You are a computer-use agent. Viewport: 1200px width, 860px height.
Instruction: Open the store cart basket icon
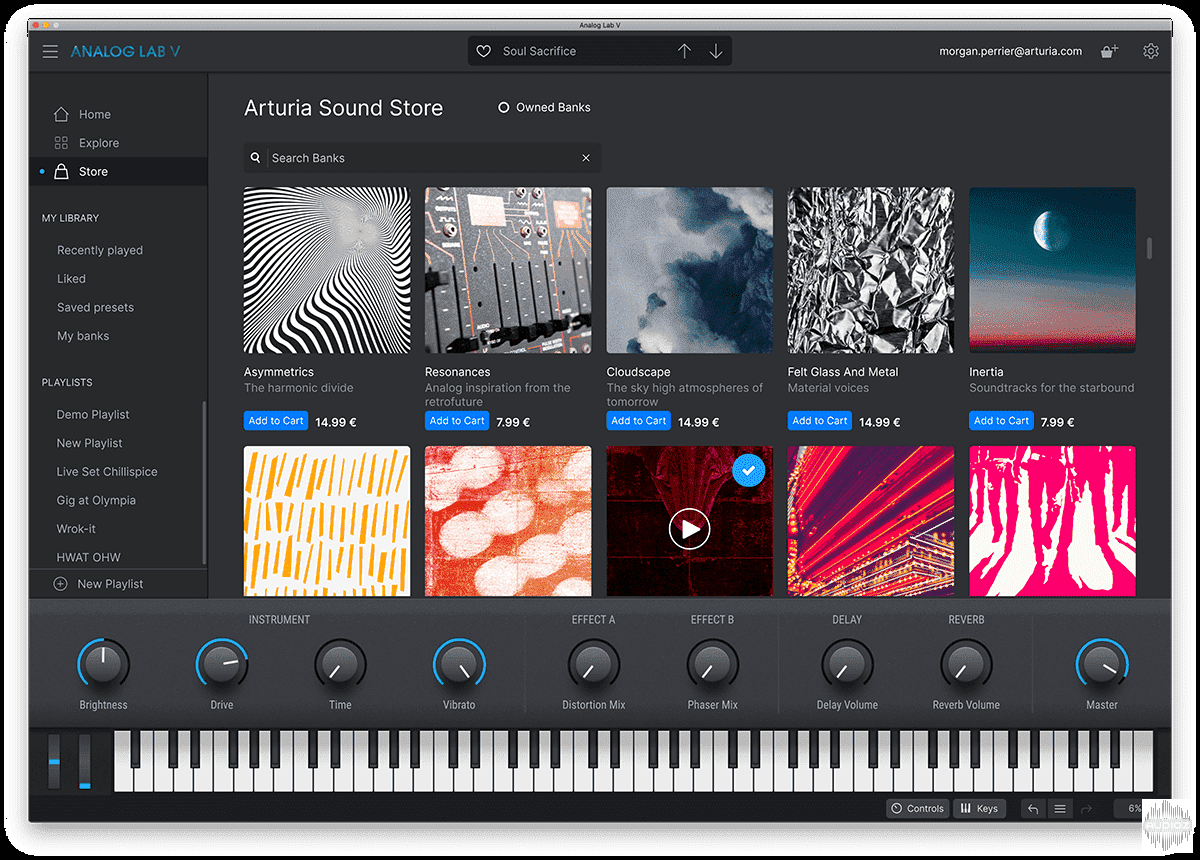[x=1109, y=51]
